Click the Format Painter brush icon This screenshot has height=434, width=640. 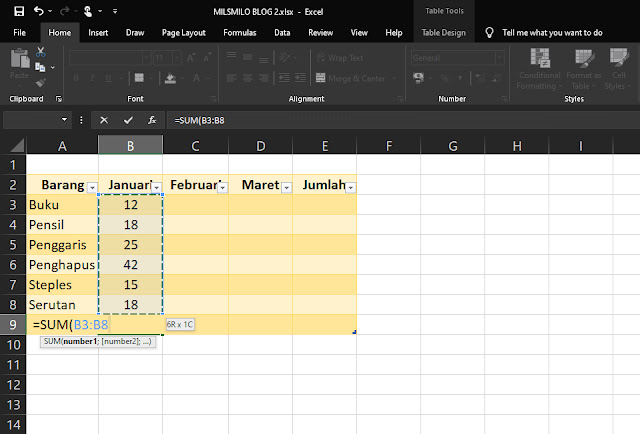coord(40,82)
